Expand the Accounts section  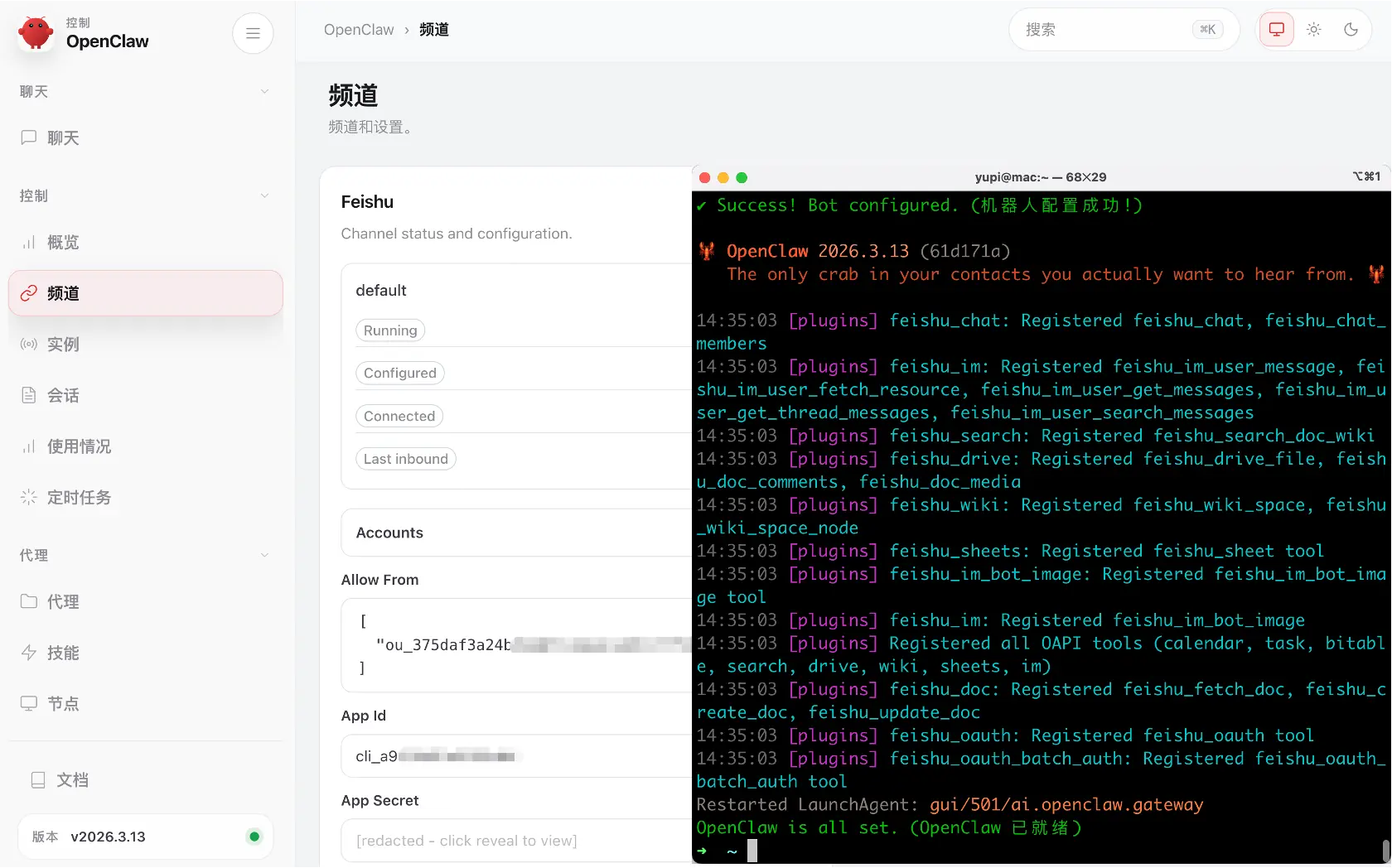[516, 533]
